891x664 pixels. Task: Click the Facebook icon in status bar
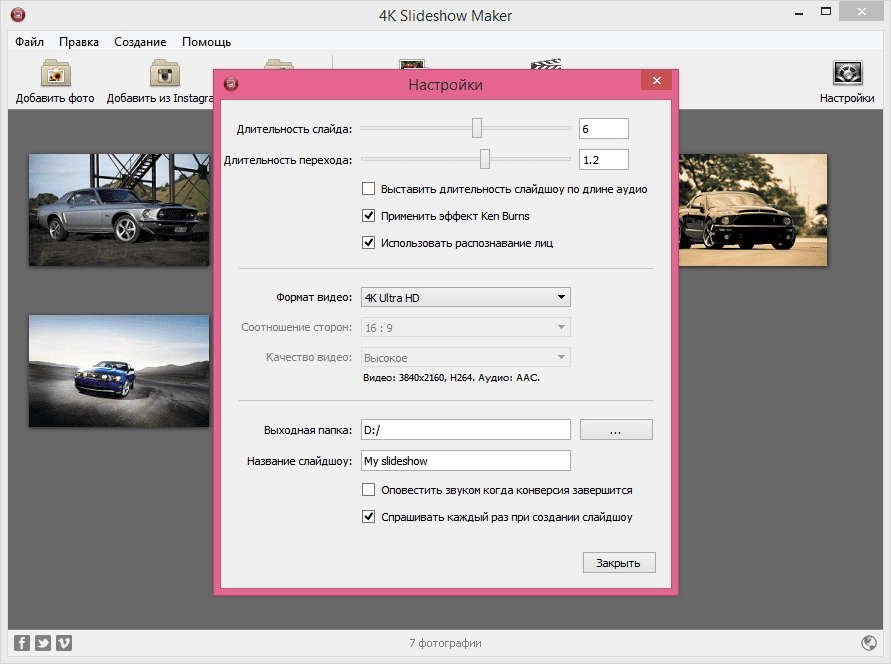pos(22,642)
